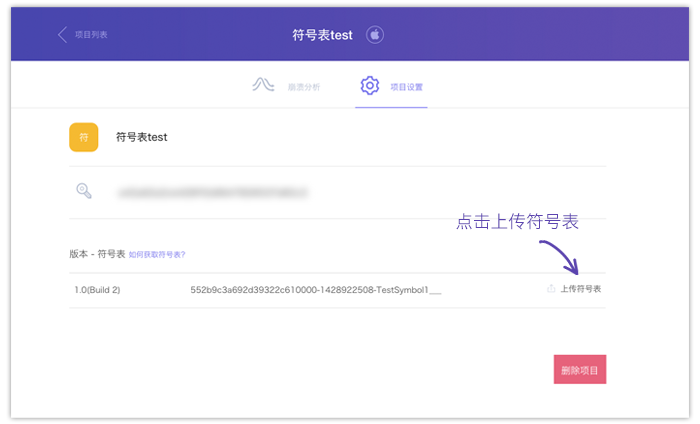Click the back chevron arrow icon

coord(62,34)
